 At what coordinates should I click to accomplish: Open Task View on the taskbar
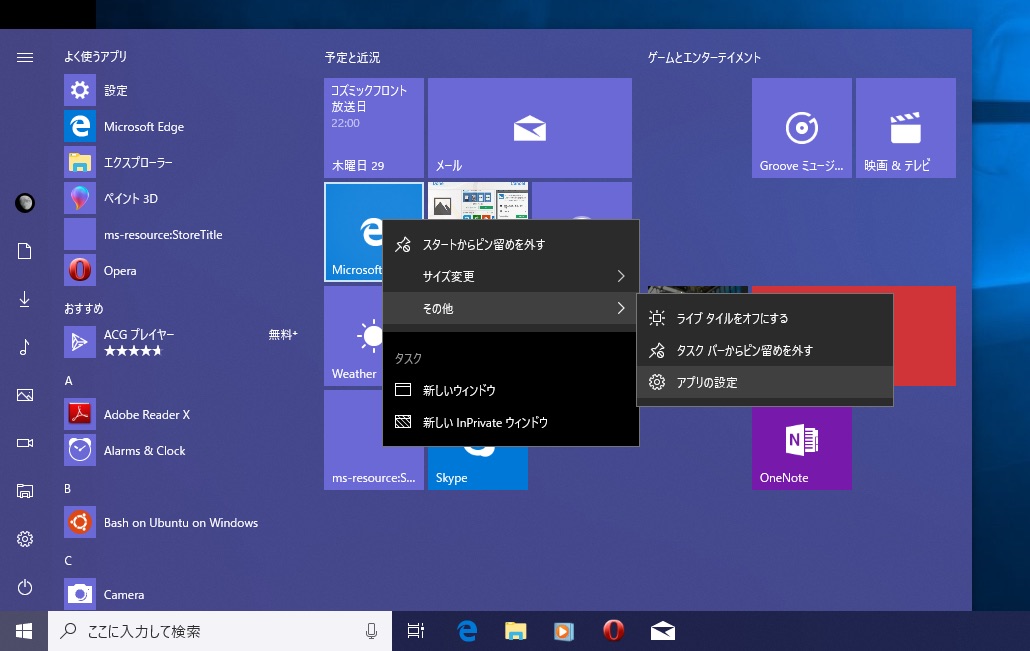416,631
